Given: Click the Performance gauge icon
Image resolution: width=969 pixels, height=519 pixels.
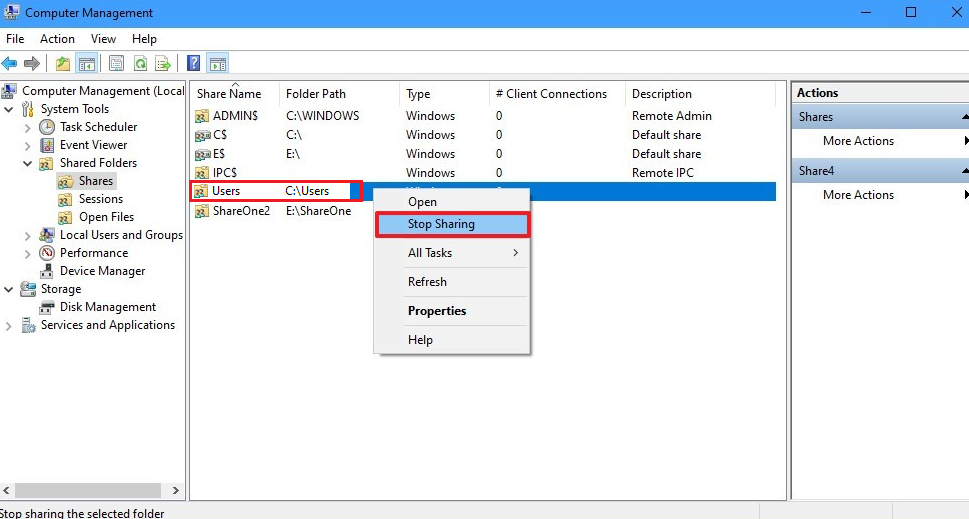Looking at the screenshot, I should coord(47,253).
